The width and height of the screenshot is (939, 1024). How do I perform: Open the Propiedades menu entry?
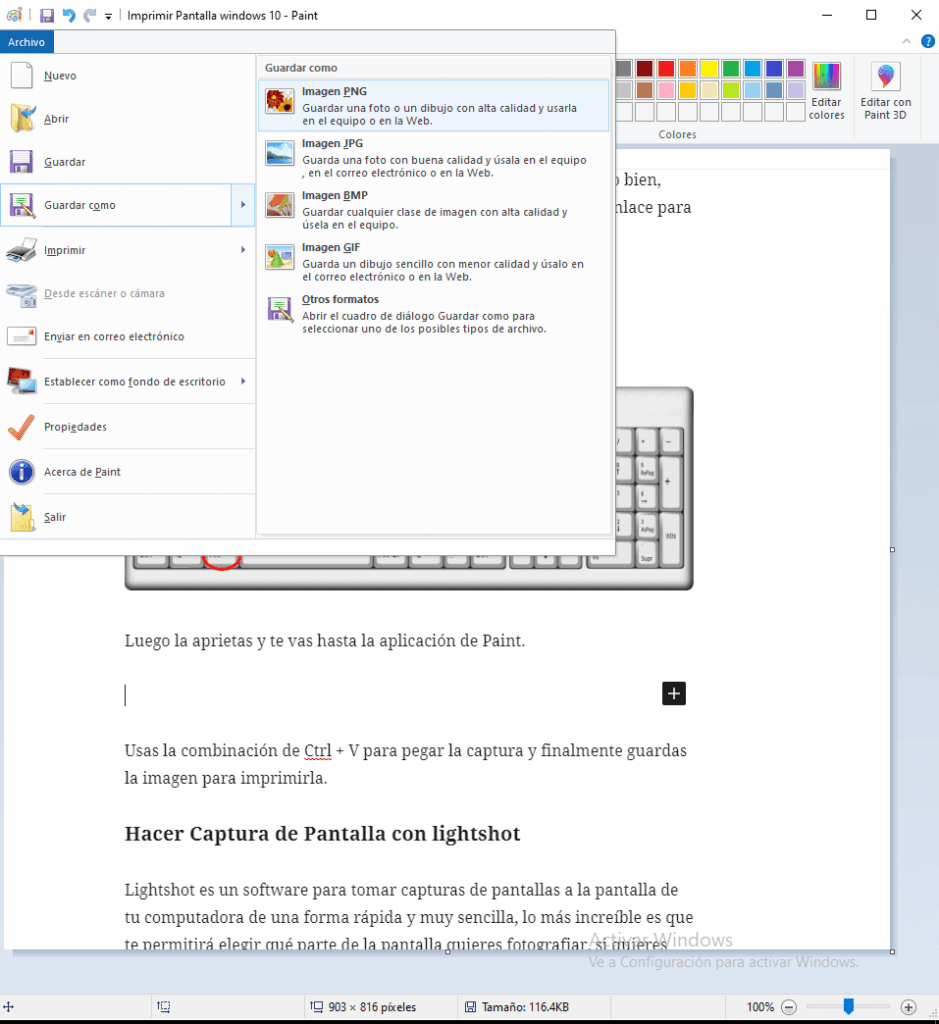pos(75,427)
